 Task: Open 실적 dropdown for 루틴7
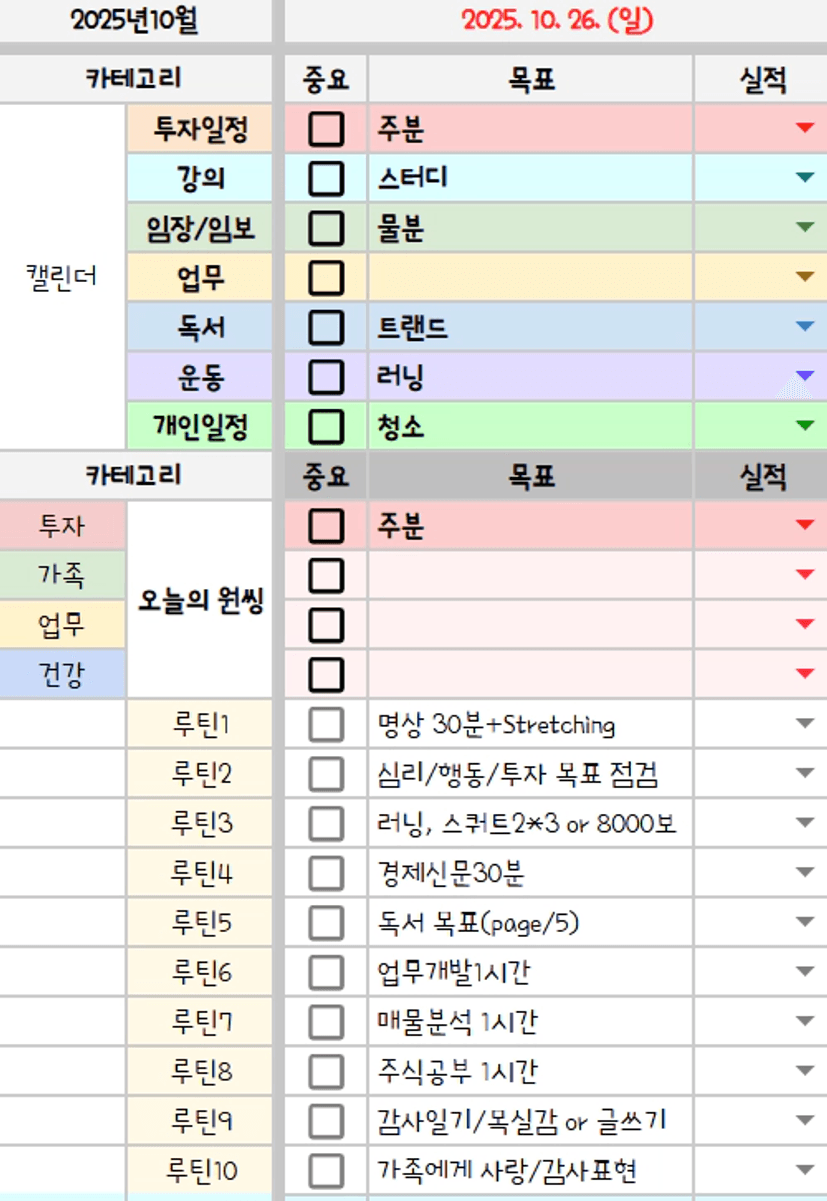click(x=805, y=1022)
